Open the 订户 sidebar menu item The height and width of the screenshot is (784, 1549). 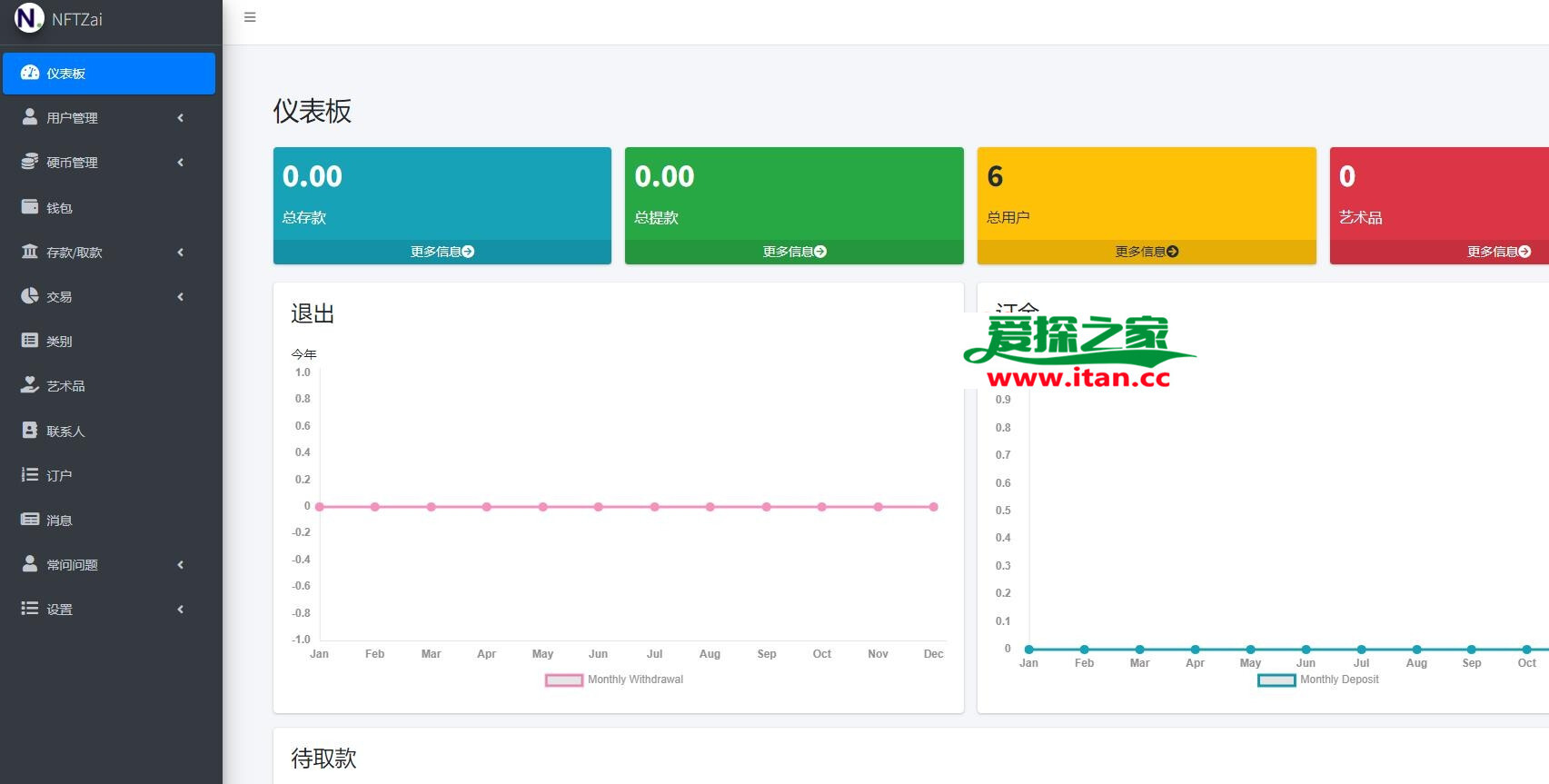109,475
